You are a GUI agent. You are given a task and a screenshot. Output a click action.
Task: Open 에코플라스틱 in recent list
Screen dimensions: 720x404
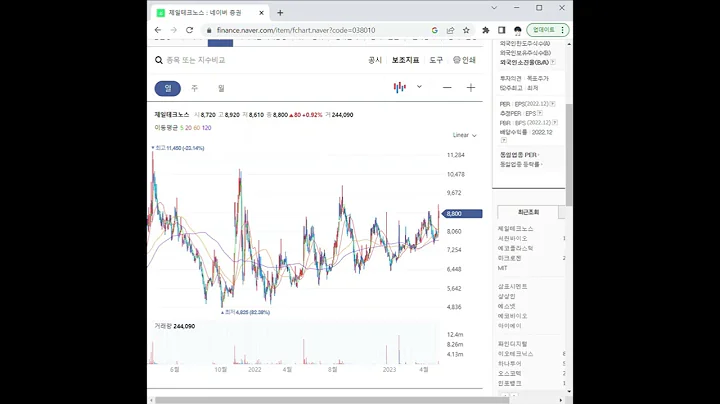click(x=516, y=248)
